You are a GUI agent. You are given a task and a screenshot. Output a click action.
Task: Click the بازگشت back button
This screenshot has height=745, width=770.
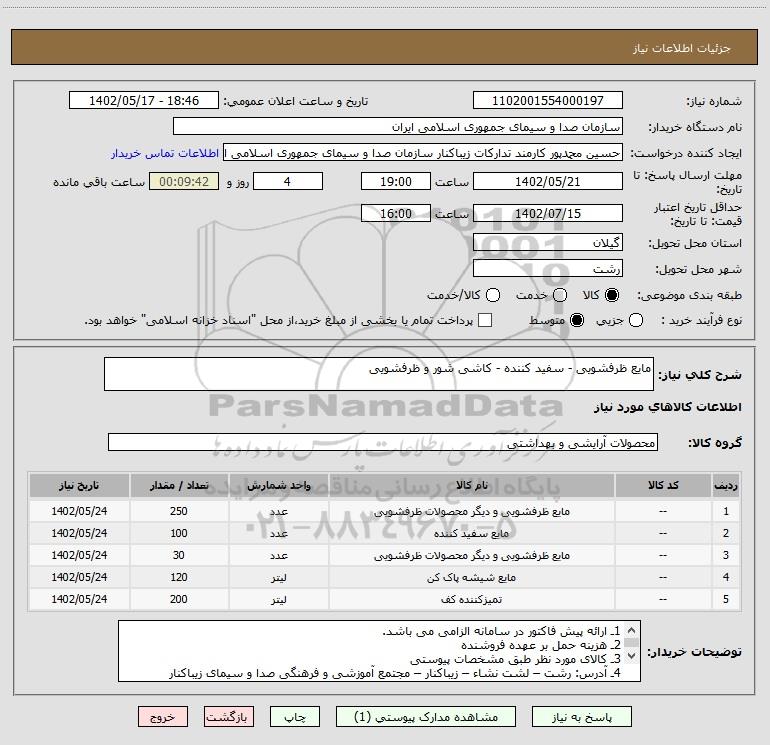pos(229,717)
